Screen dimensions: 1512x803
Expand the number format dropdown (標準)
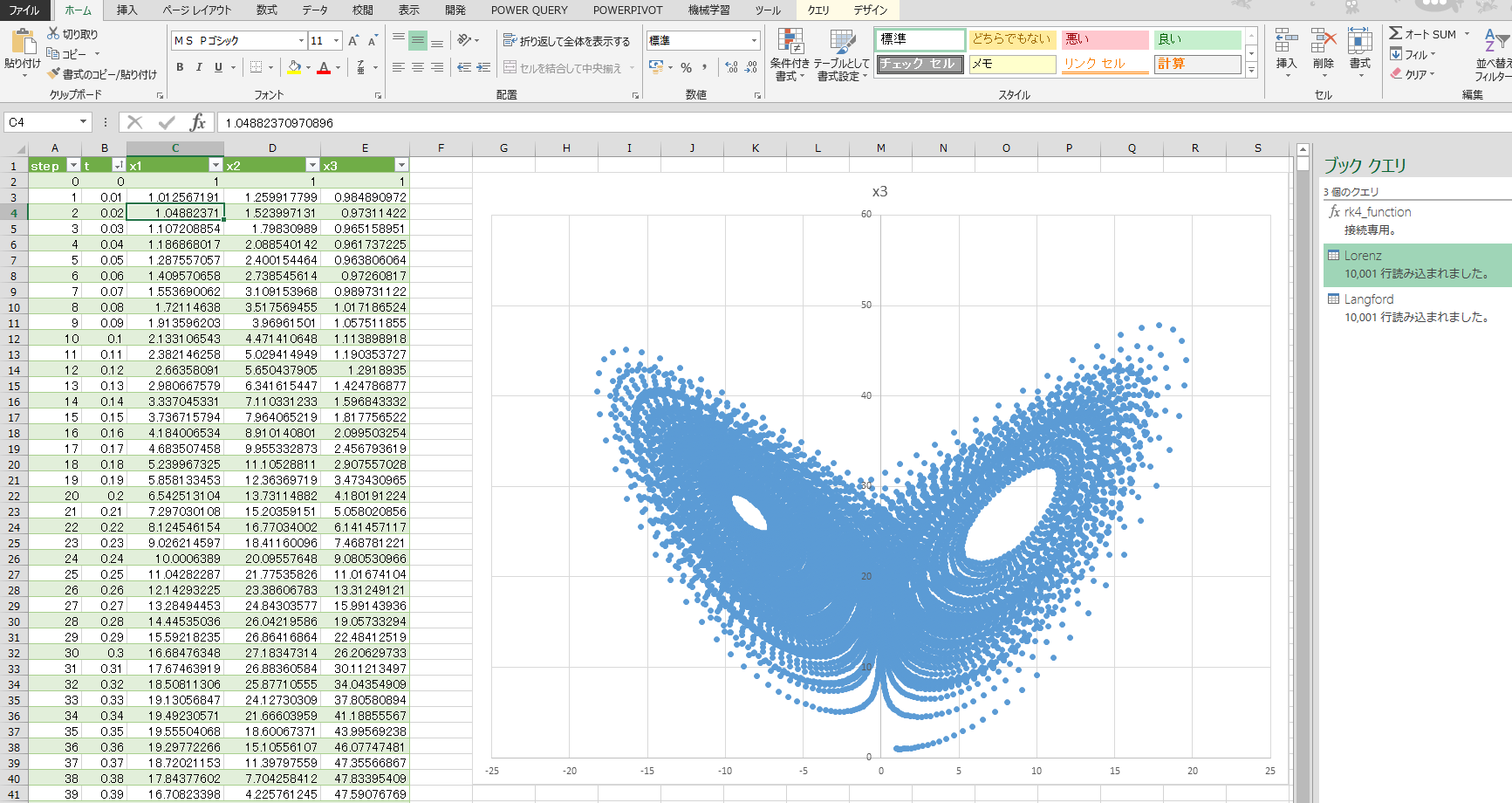754,41
